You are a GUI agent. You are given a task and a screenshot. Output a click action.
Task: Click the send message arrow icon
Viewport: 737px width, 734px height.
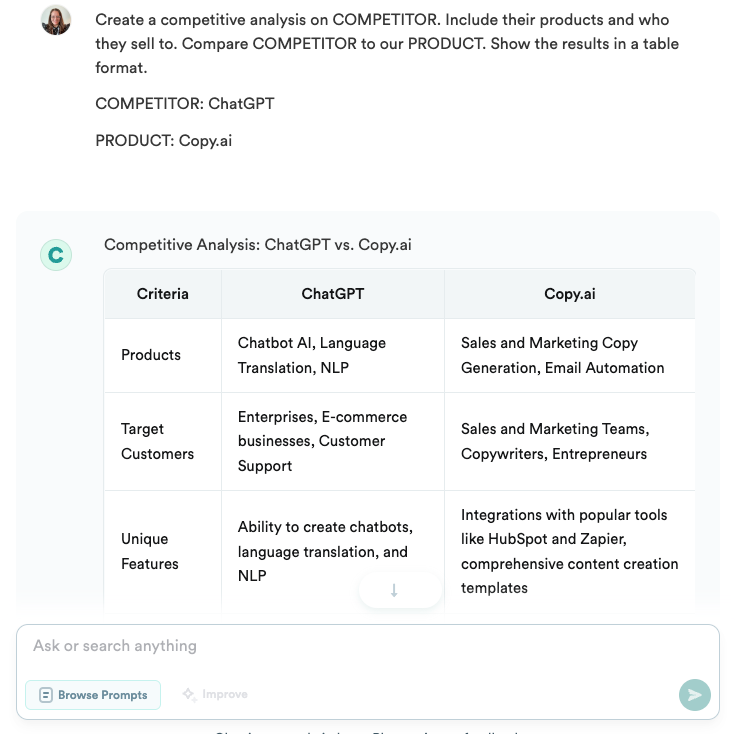pyautogui.click(x=695, y=695)
